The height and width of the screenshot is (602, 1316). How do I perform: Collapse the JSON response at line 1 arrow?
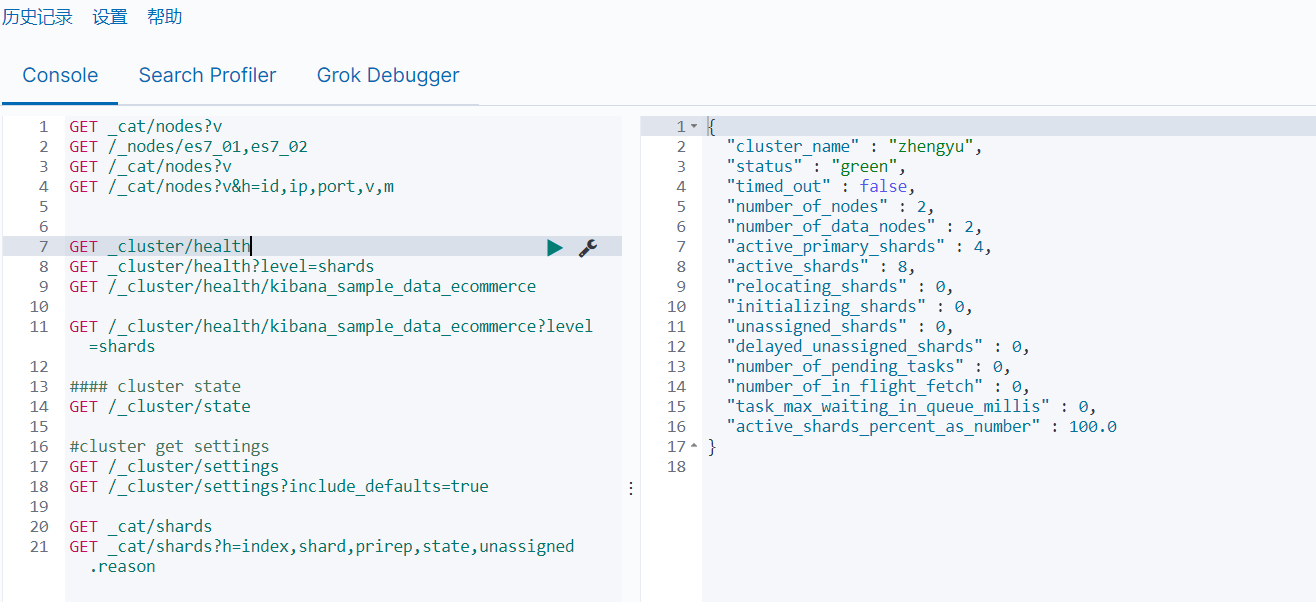695,127
